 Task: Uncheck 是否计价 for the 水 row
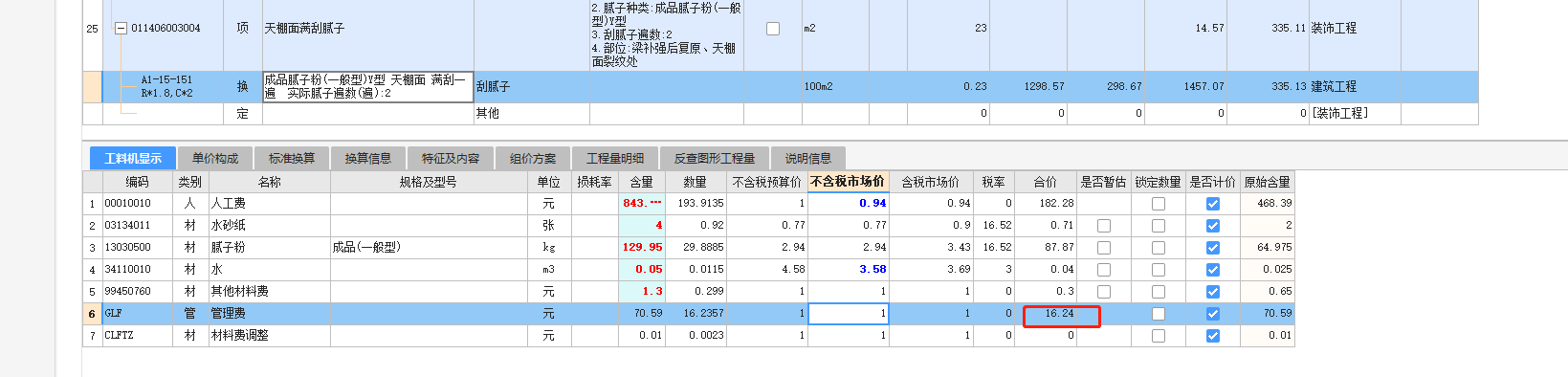pyautogui.click(x=1213, y=270)
